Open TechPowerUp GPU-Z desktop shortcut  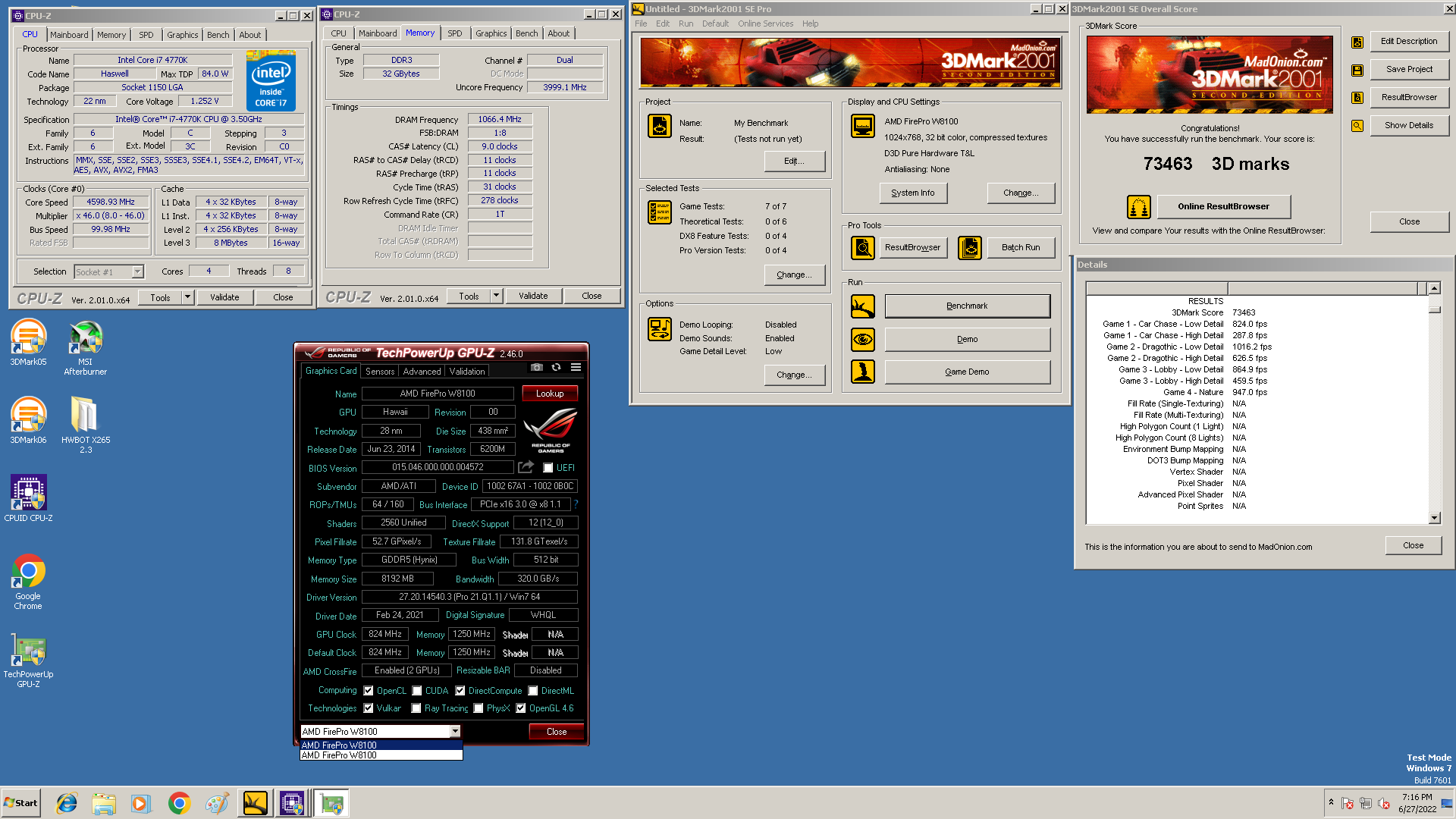(x=28, y=660)
